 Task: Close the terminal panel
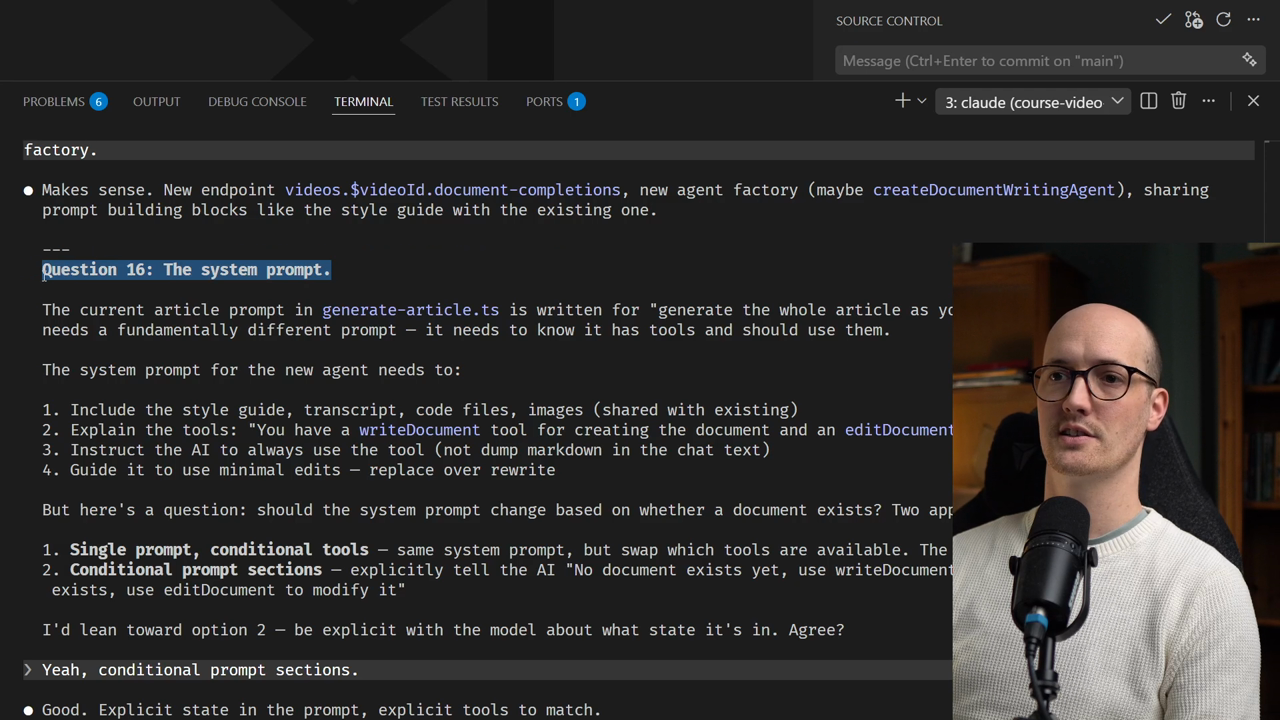[1253, 101]
